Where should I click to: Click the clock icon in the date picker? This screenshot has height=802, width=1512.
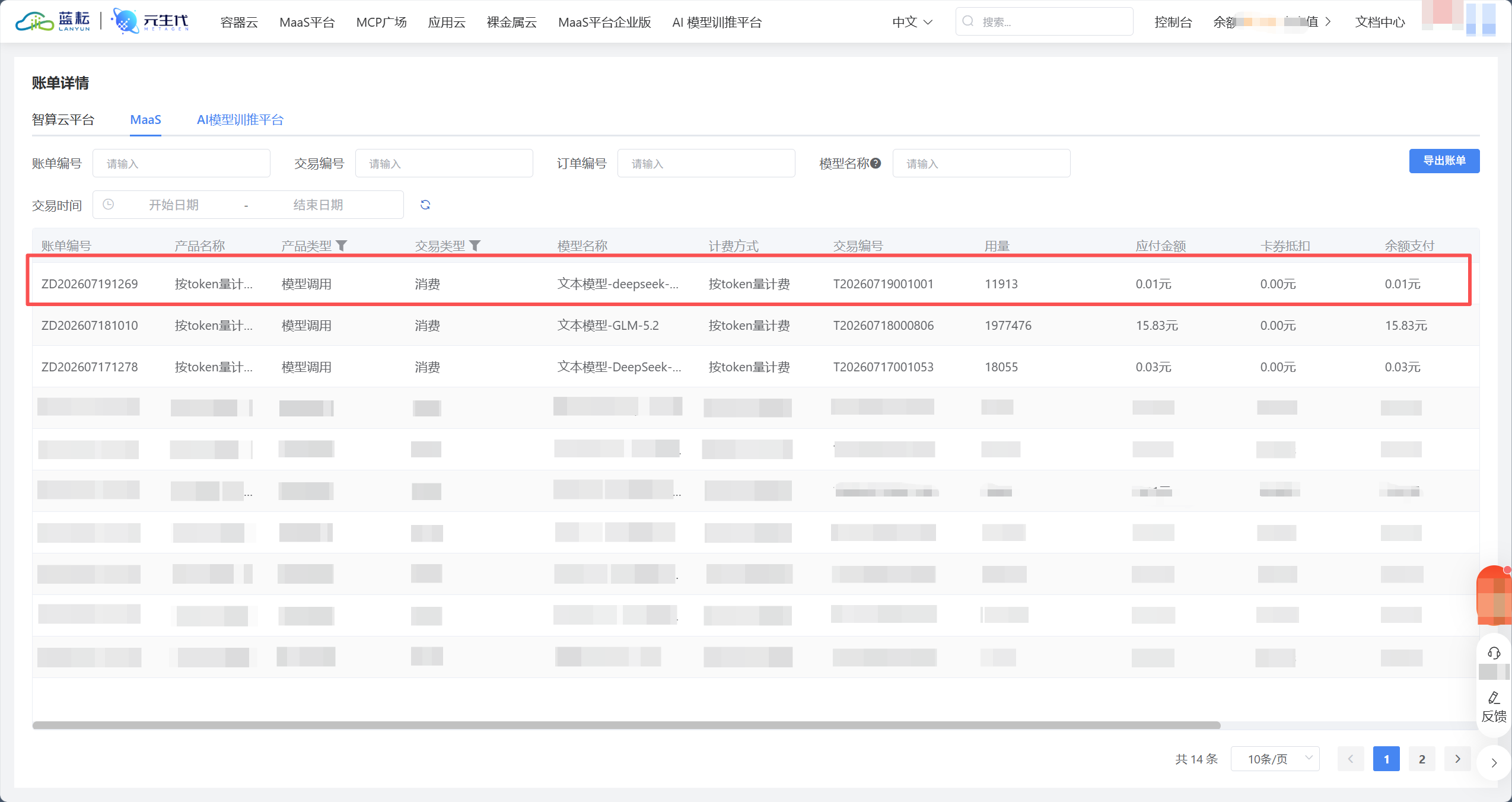pyautogui.click(x=109, y=205)
